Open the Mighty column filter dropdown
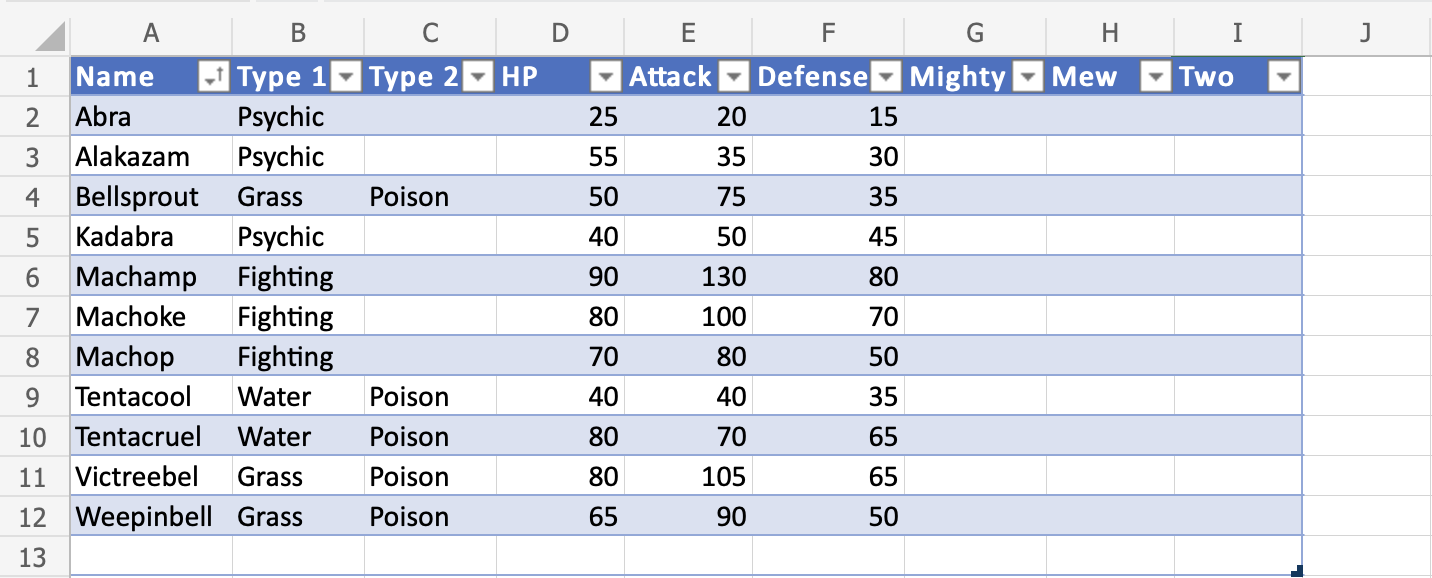This screenshot has width=1432, height=578. pos(1028,77)
